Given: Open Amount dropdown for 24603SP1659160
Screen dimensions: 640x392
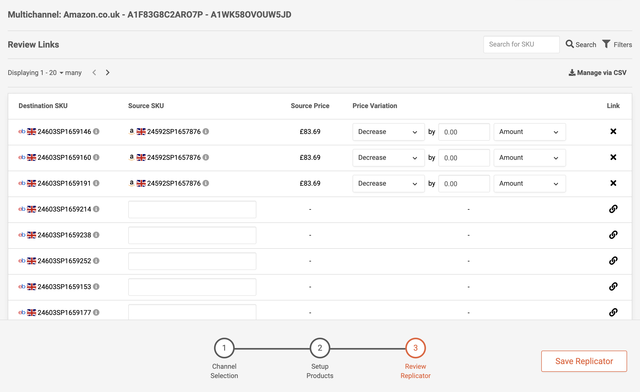Looking at the screenshot, I should click(x=529, y=158).
